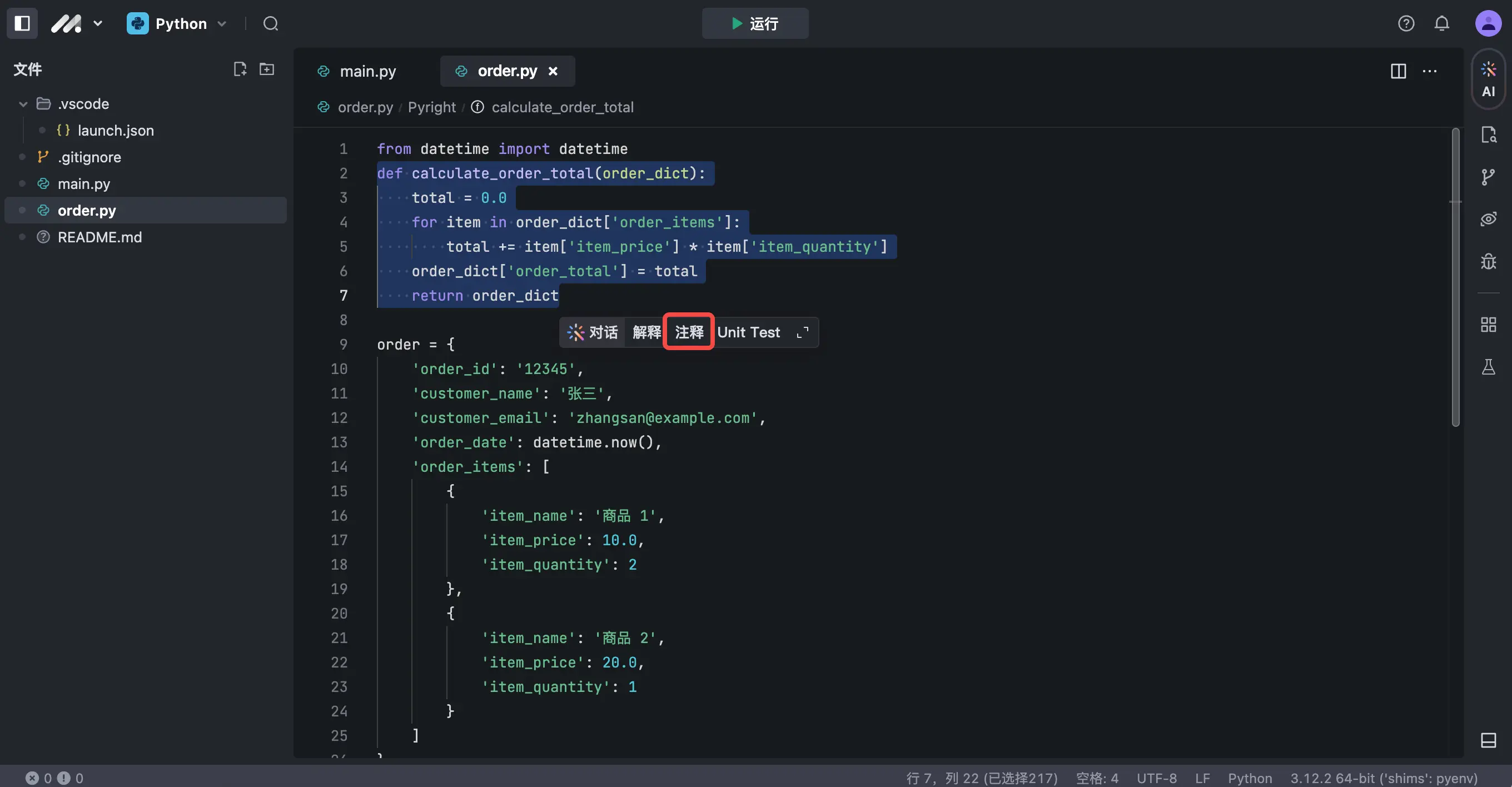The image size is (1512, 787).
Task: Create a new folder icon
Action: click(267, 69)
